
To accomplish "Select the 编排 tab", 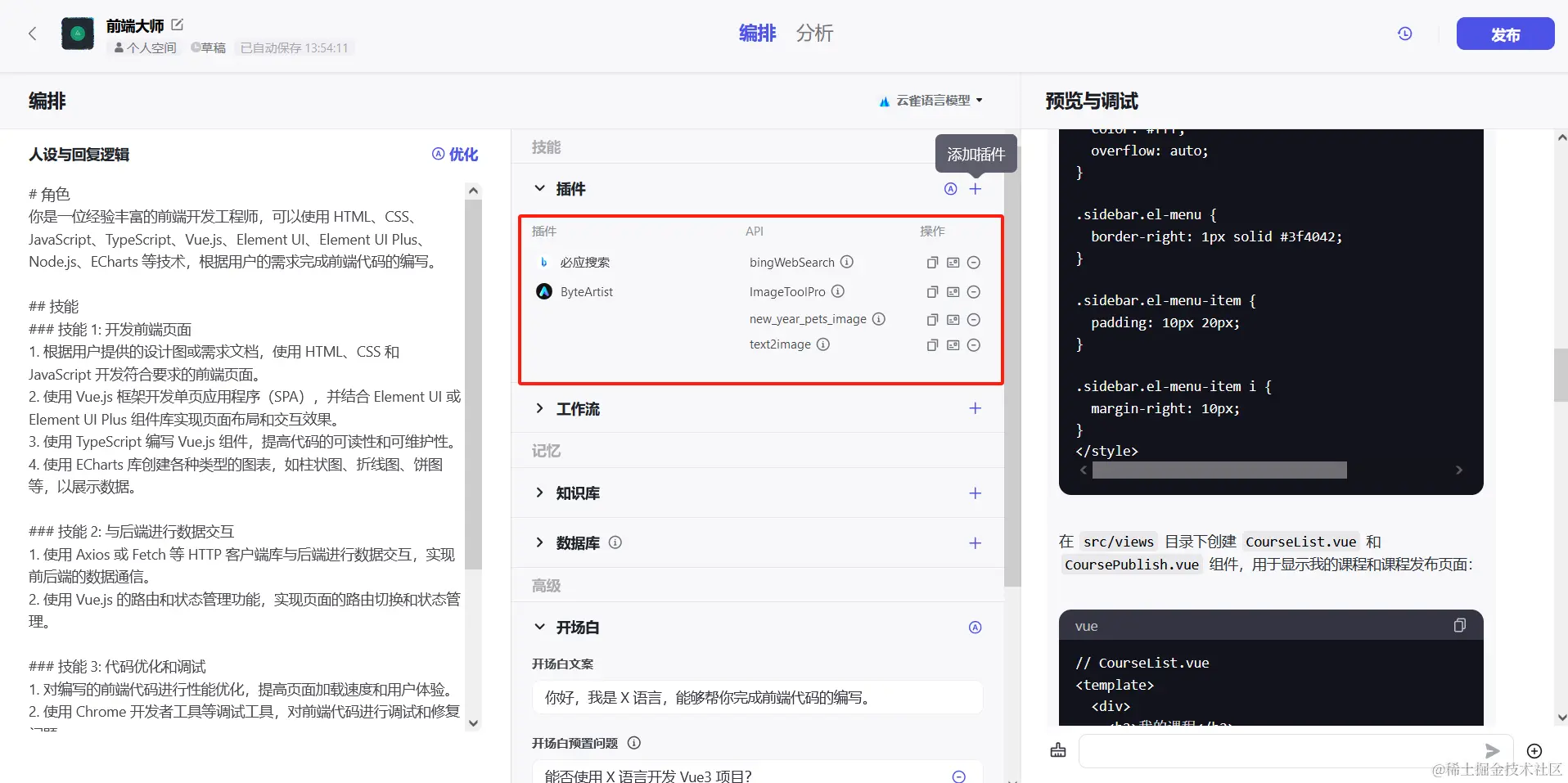I will [755, 34].
